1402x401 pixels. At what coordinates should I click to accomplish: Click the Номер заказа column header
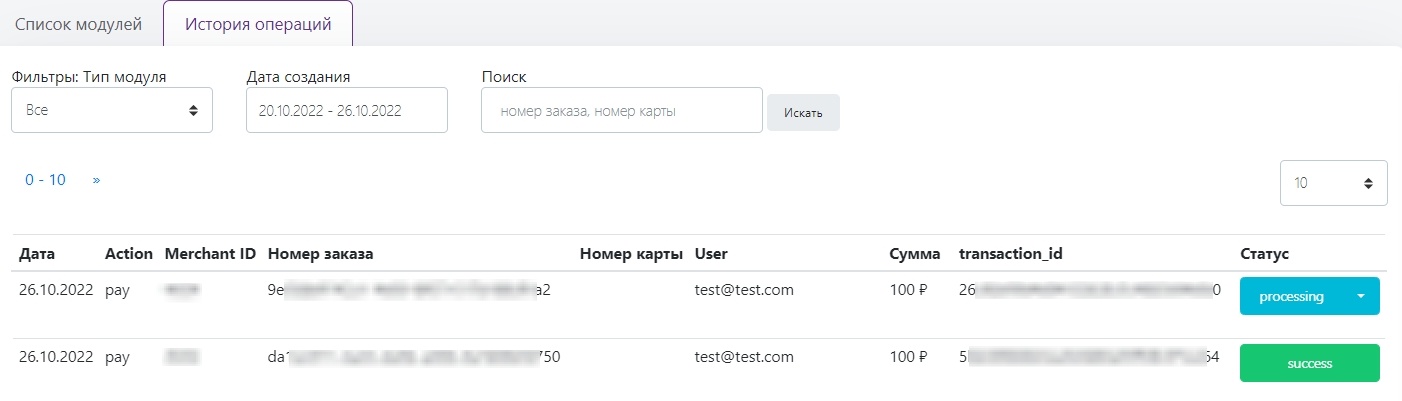click(320, 254)
